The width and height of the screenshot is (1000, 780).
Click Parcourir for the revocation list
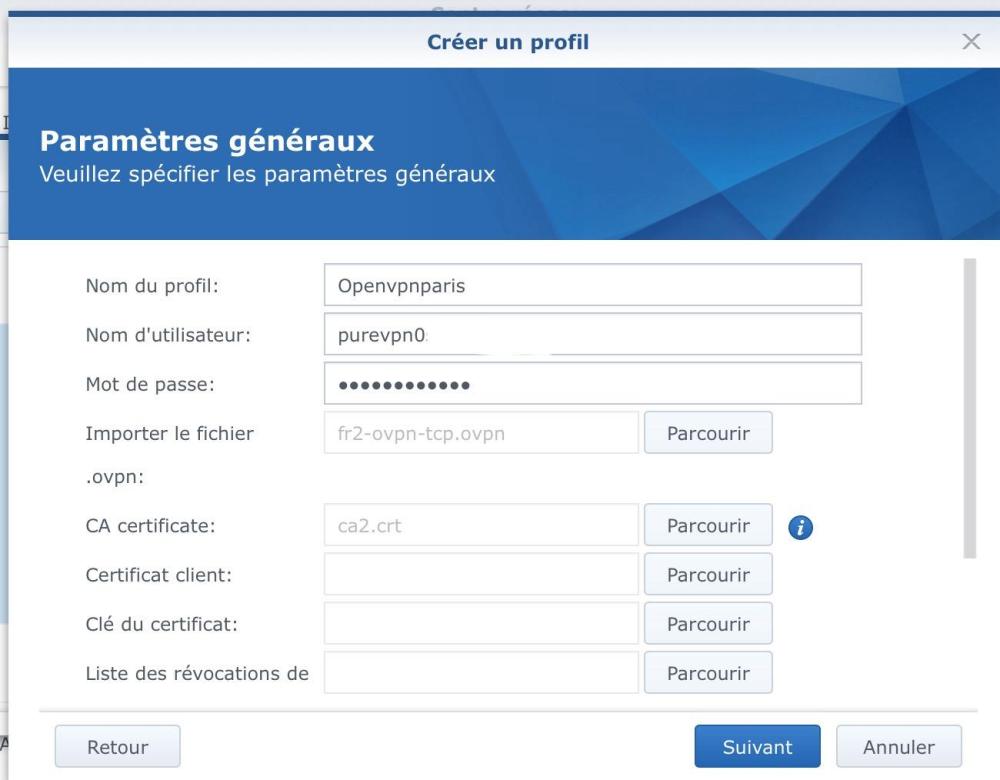pyautogui.click(x=708, y=672)
